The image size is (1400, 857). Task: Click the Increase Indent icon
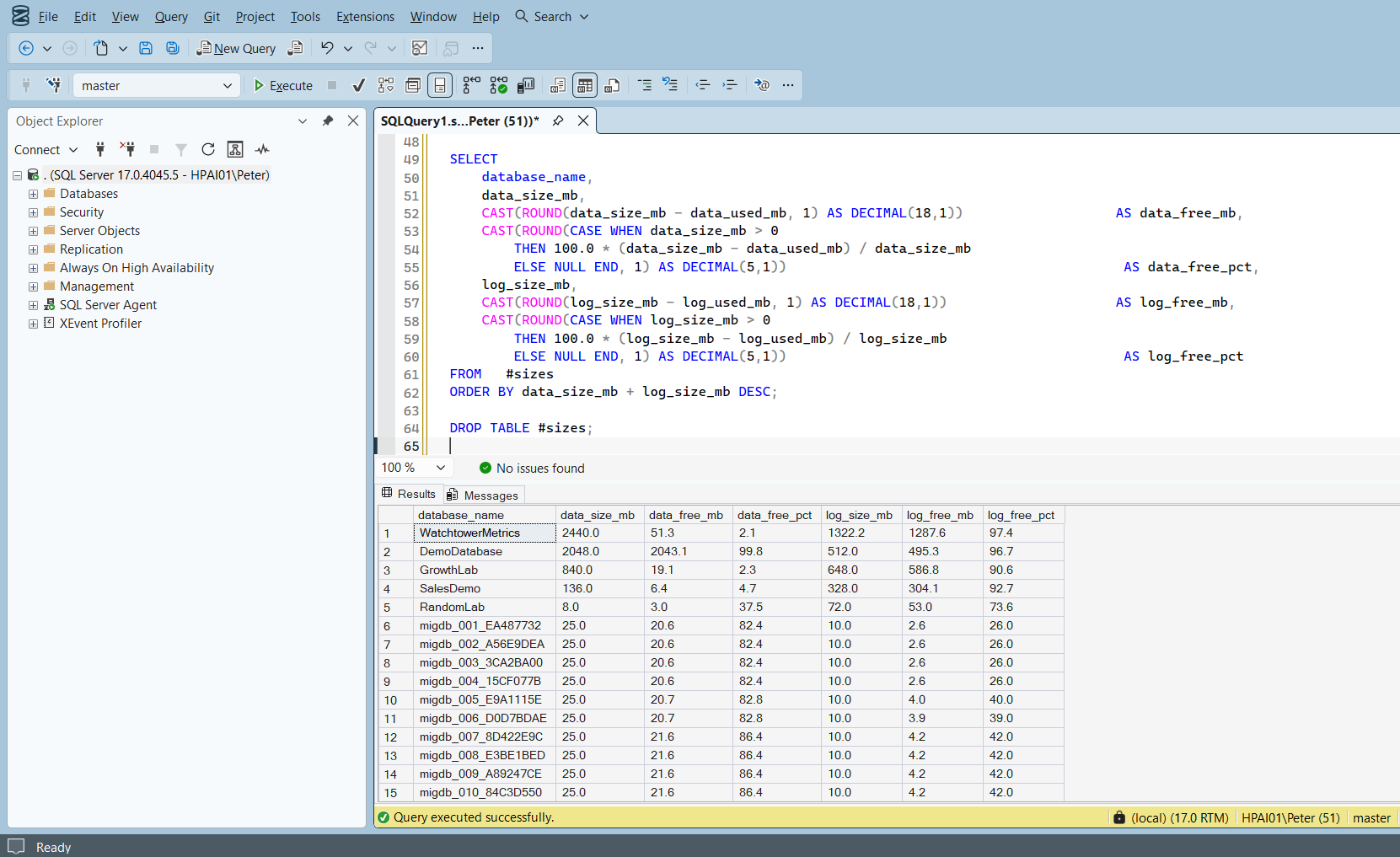[730, 85]
